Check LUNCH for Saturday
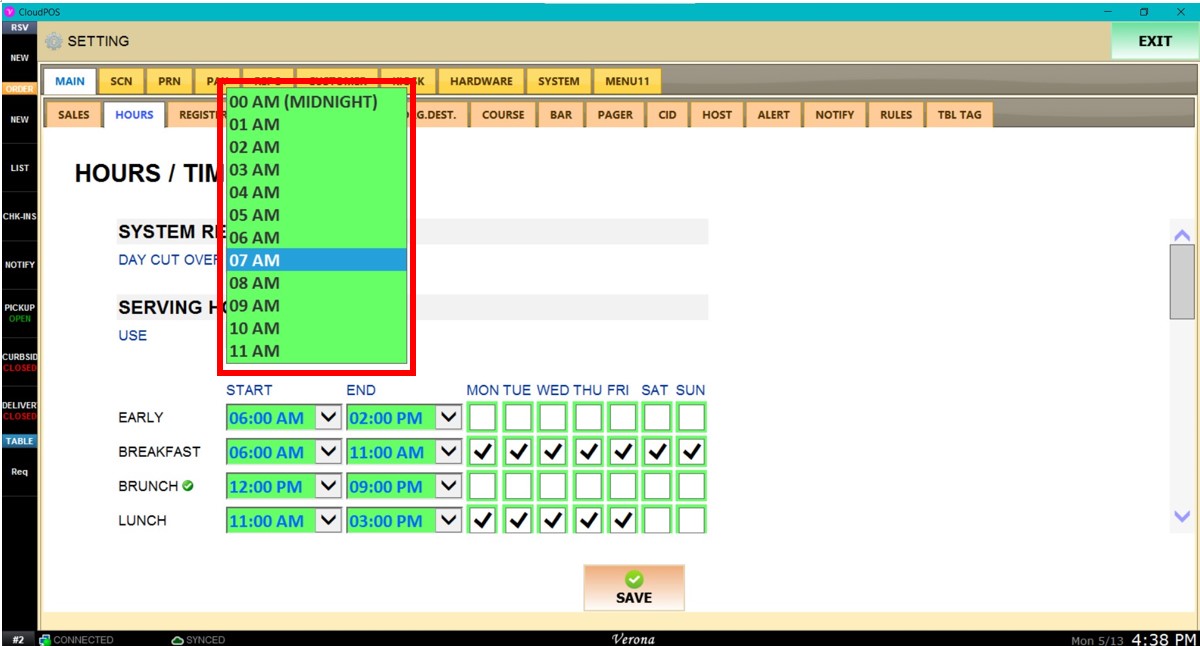 tap(656, 521)
